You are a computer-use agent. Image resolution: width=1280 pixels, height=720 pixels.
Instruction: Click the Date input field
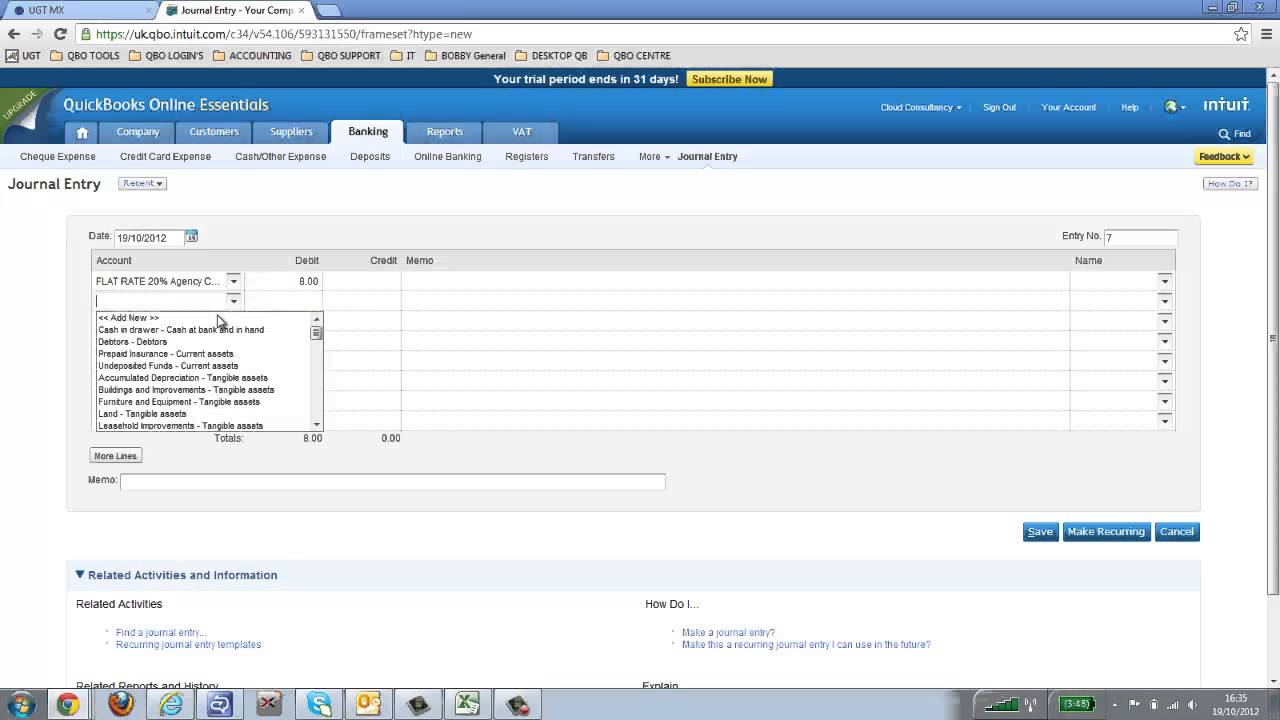point(149,237)
